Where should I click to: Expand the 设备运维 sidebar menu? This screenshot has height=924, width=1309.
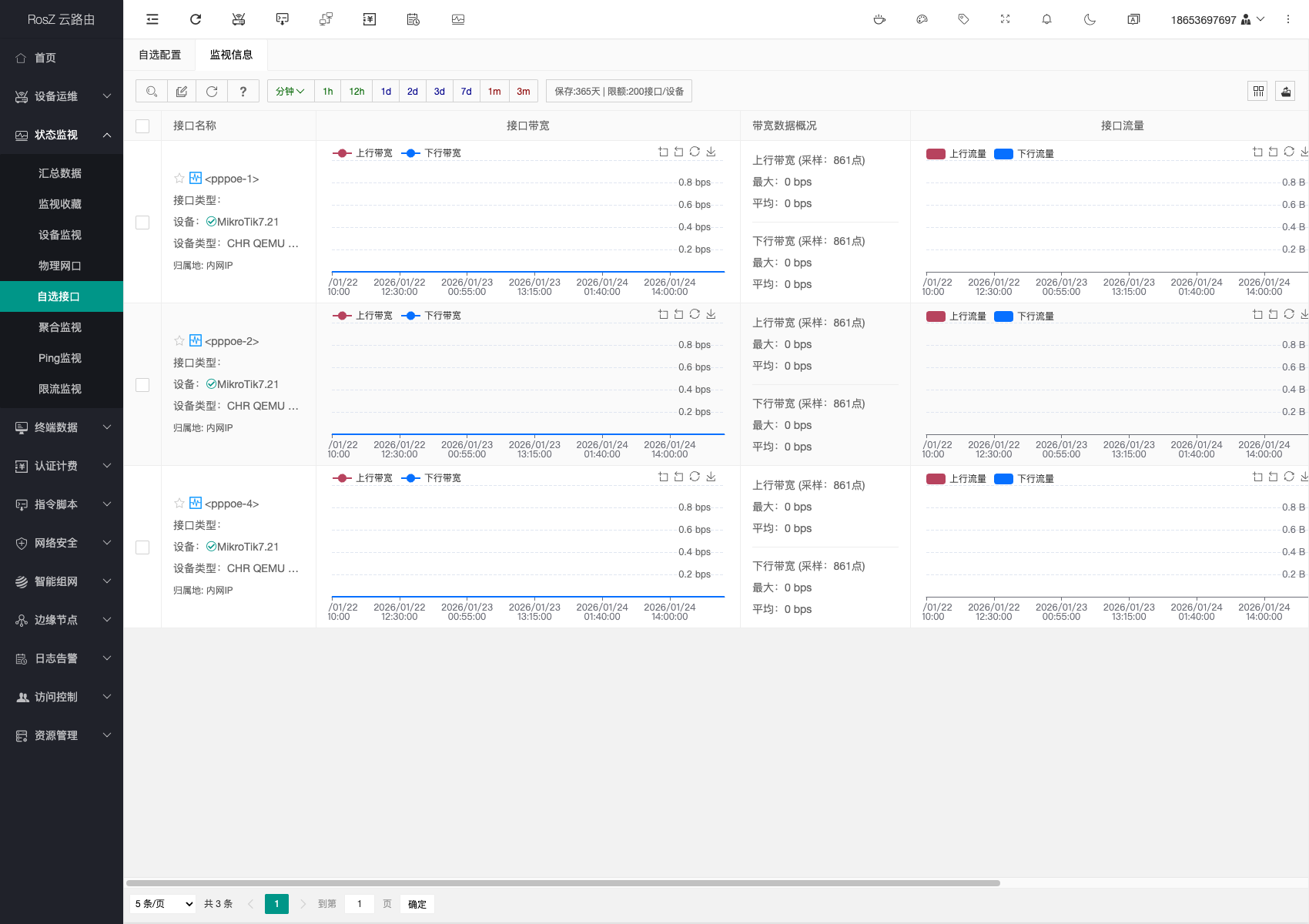(x=62, y=96)
